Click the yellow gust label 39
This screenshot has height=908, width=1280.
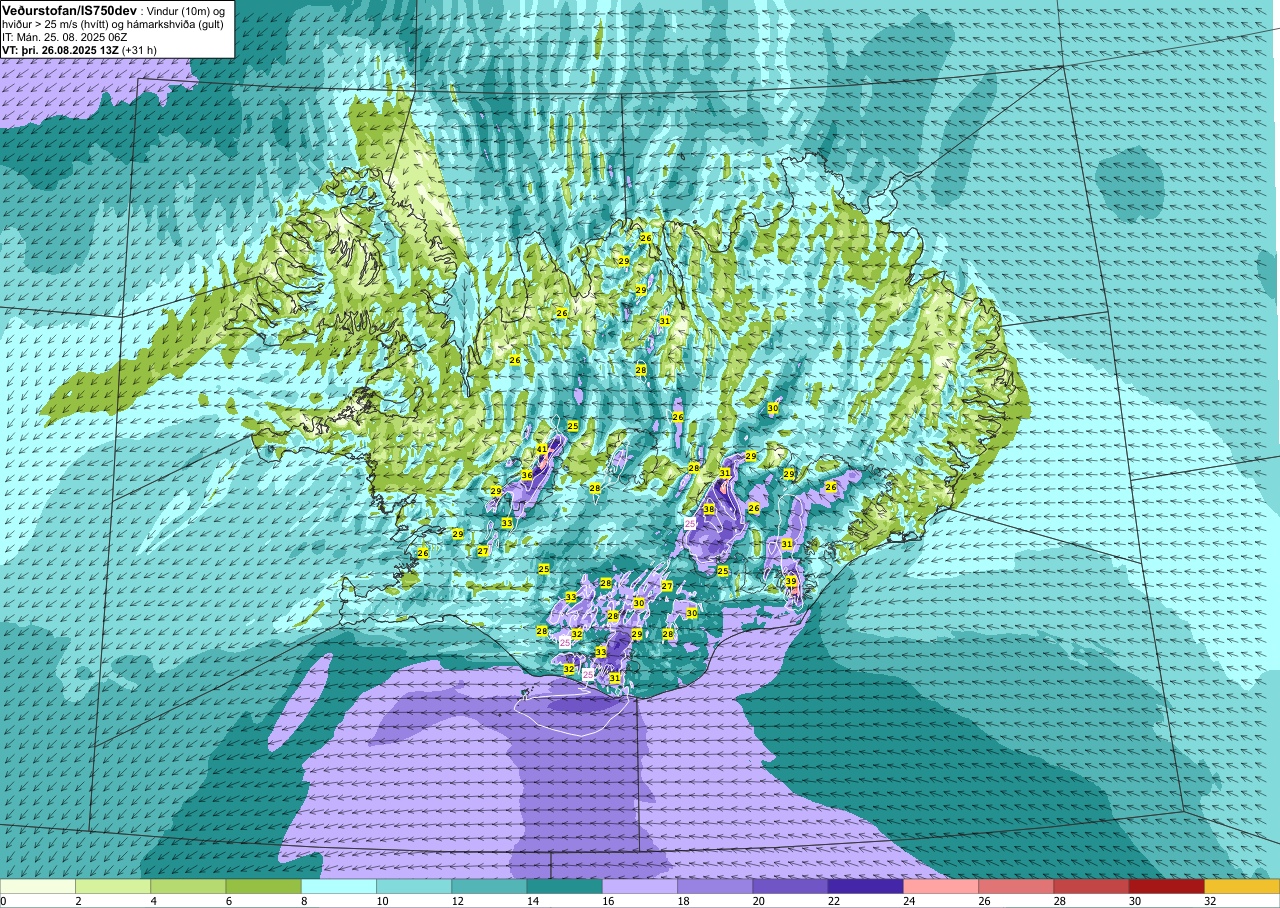coord(791,581)
